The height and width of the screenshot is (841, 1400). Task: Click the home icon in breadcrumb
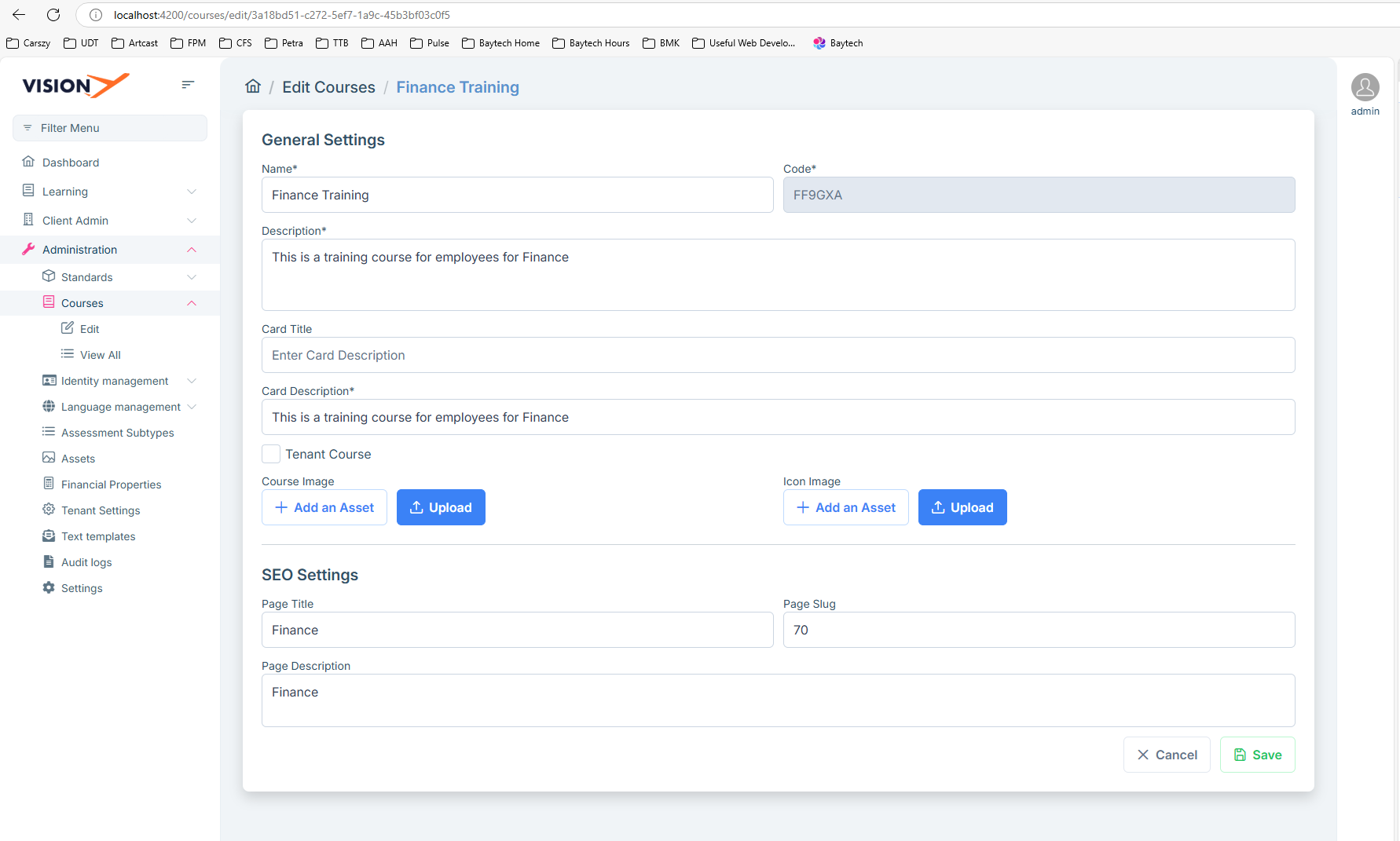(253, 86)
